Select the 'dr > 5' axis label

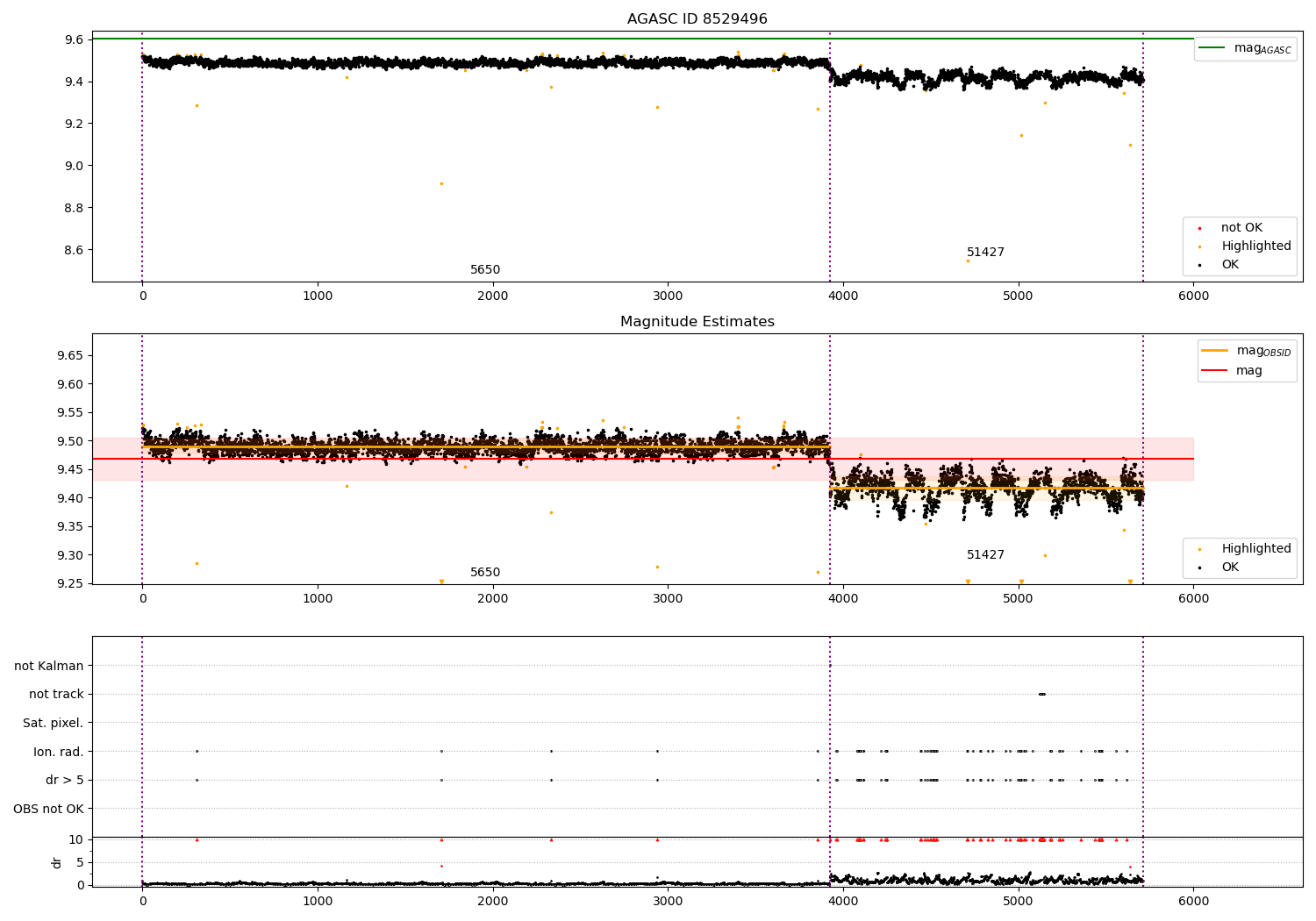pyautogui.click(x=65, y=780)
